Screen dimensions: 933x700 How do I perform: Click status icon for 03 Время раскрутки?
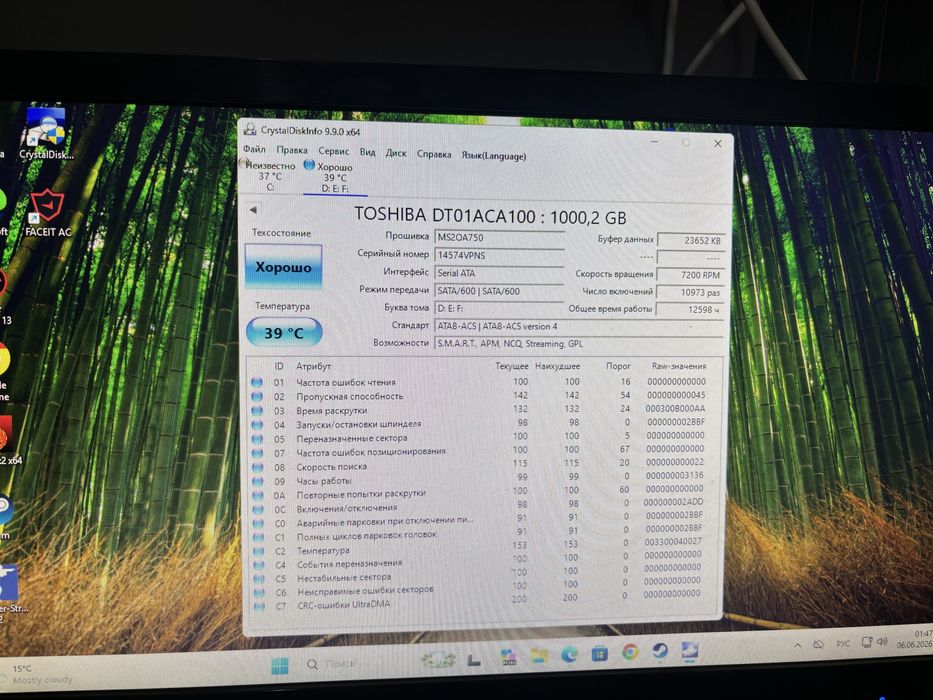(x=257, y=411)
